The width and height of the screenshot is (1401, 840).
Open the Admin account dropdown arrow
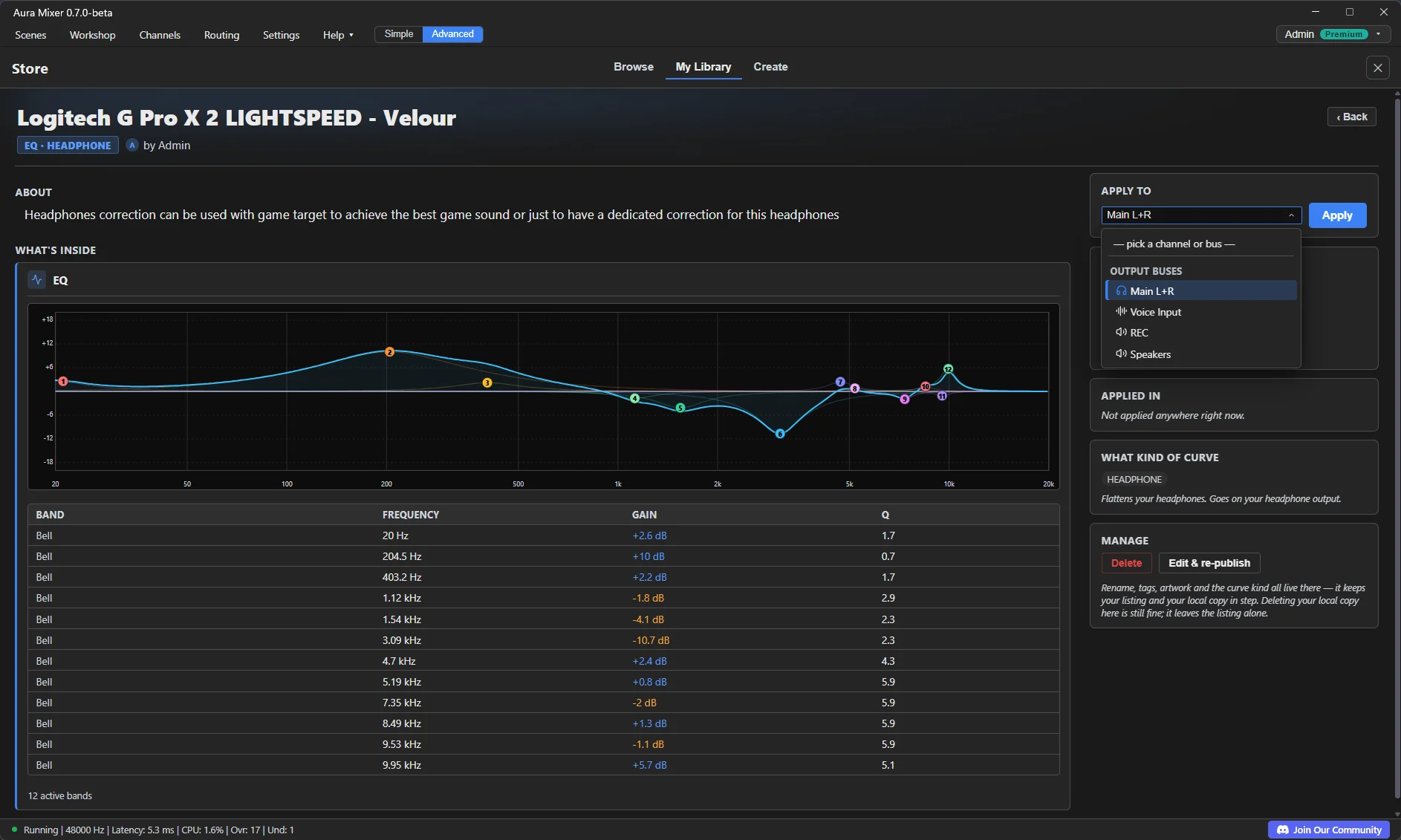pos(1378,34)
